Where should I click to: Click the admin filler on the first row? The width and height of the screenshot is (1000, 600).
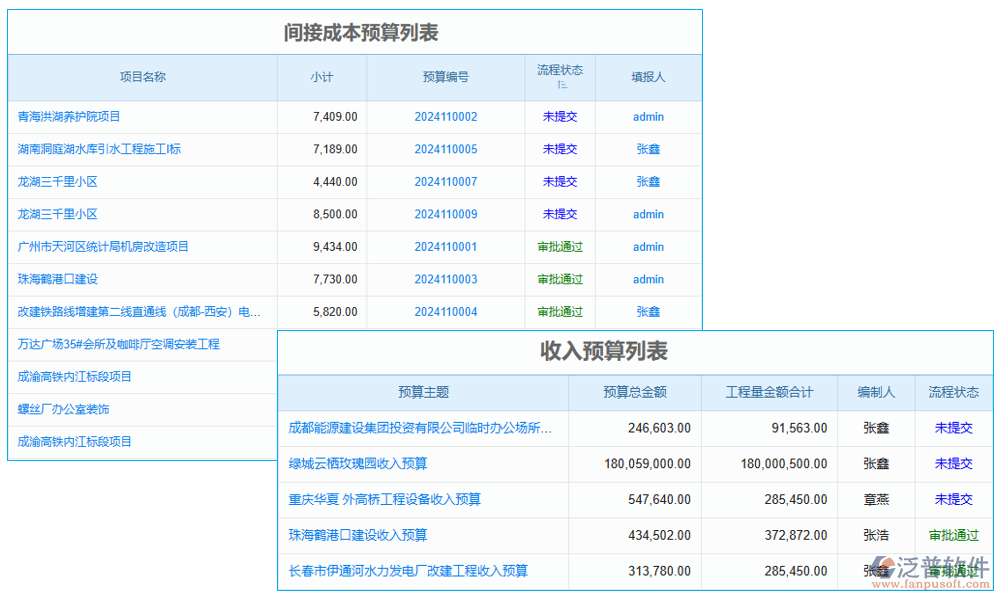tap(648, 116)
